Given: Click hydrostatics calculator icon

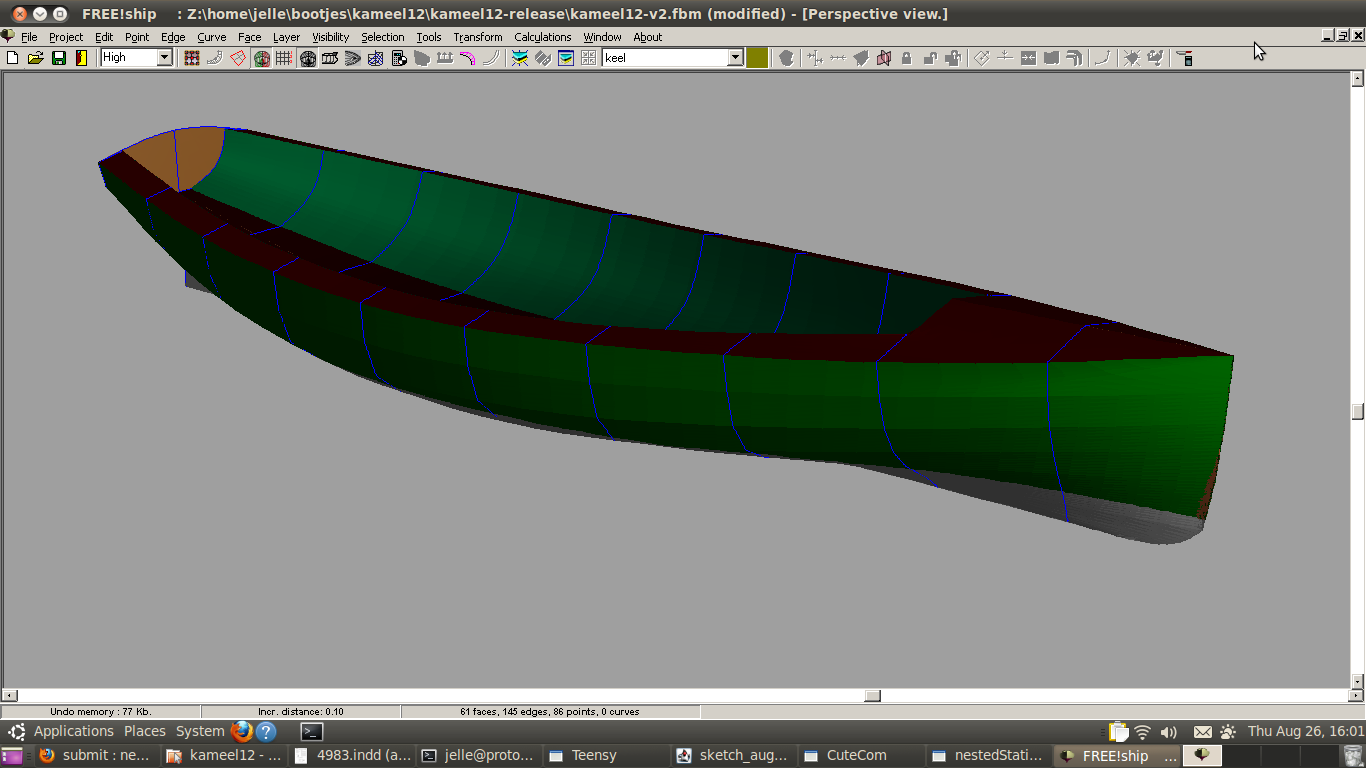Looking at the screenshot, I should click(x=400, y=58).
